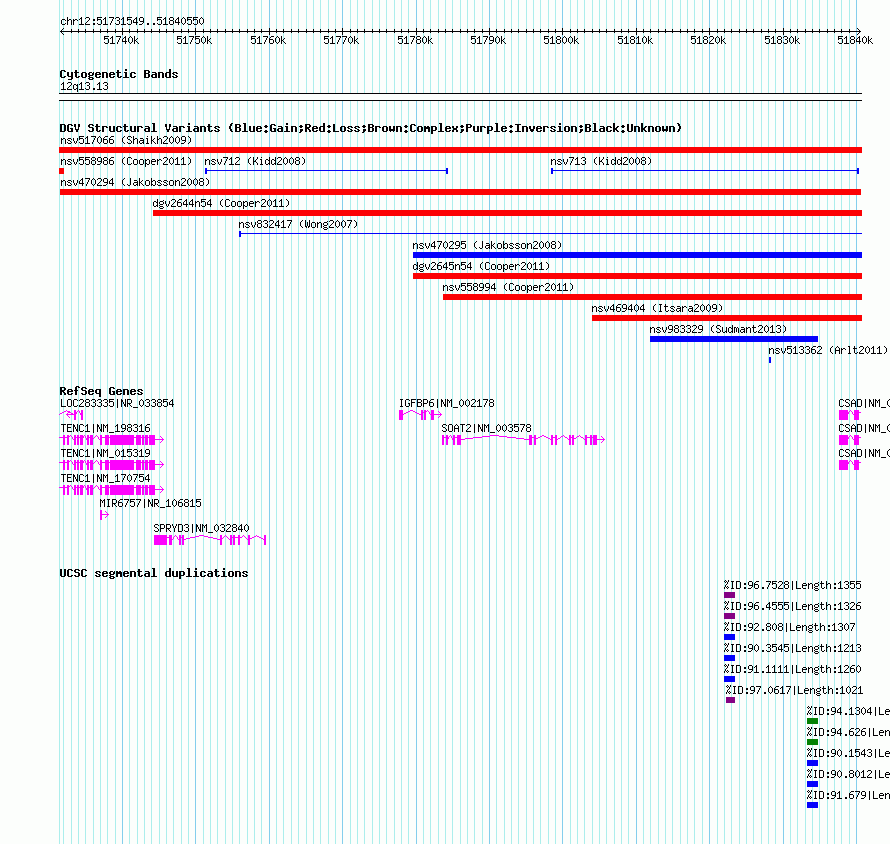Select the TENC1|NM_198316 gene glyph
This screenshot has height=844, width=890.
112,440
